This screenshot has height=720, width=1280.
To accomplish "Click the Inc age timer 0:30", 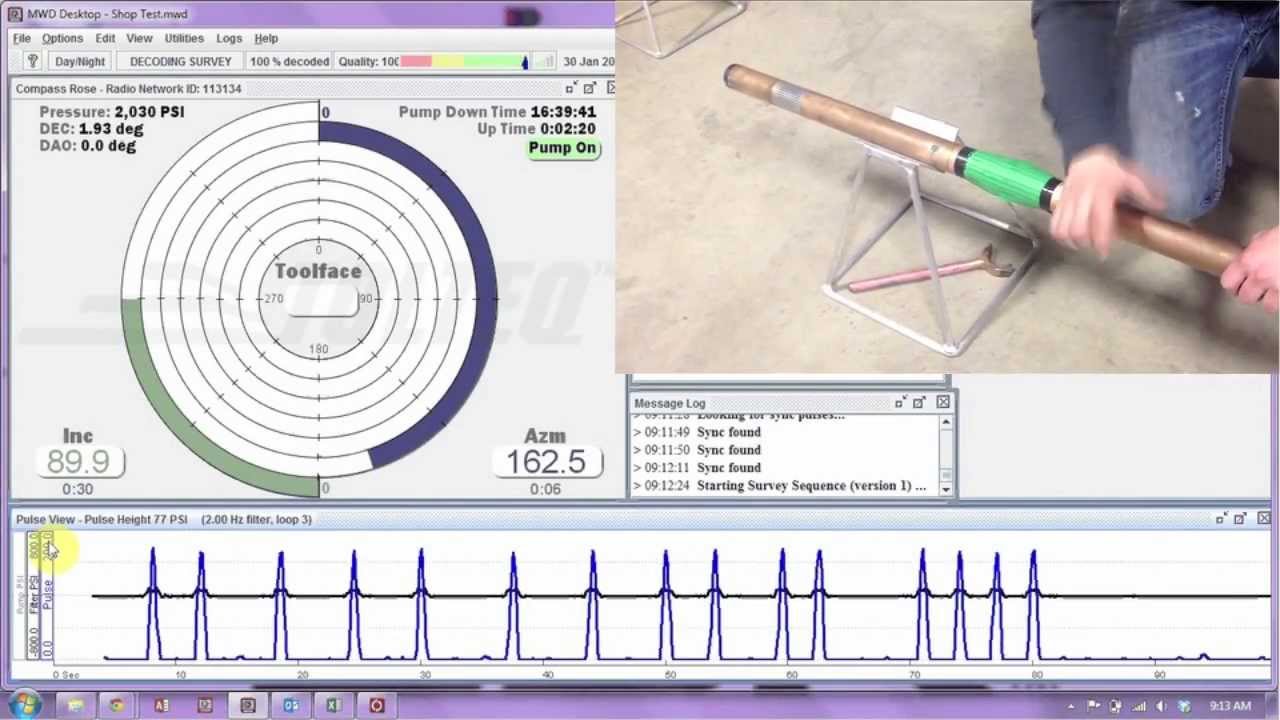I will tap(77, 489).
